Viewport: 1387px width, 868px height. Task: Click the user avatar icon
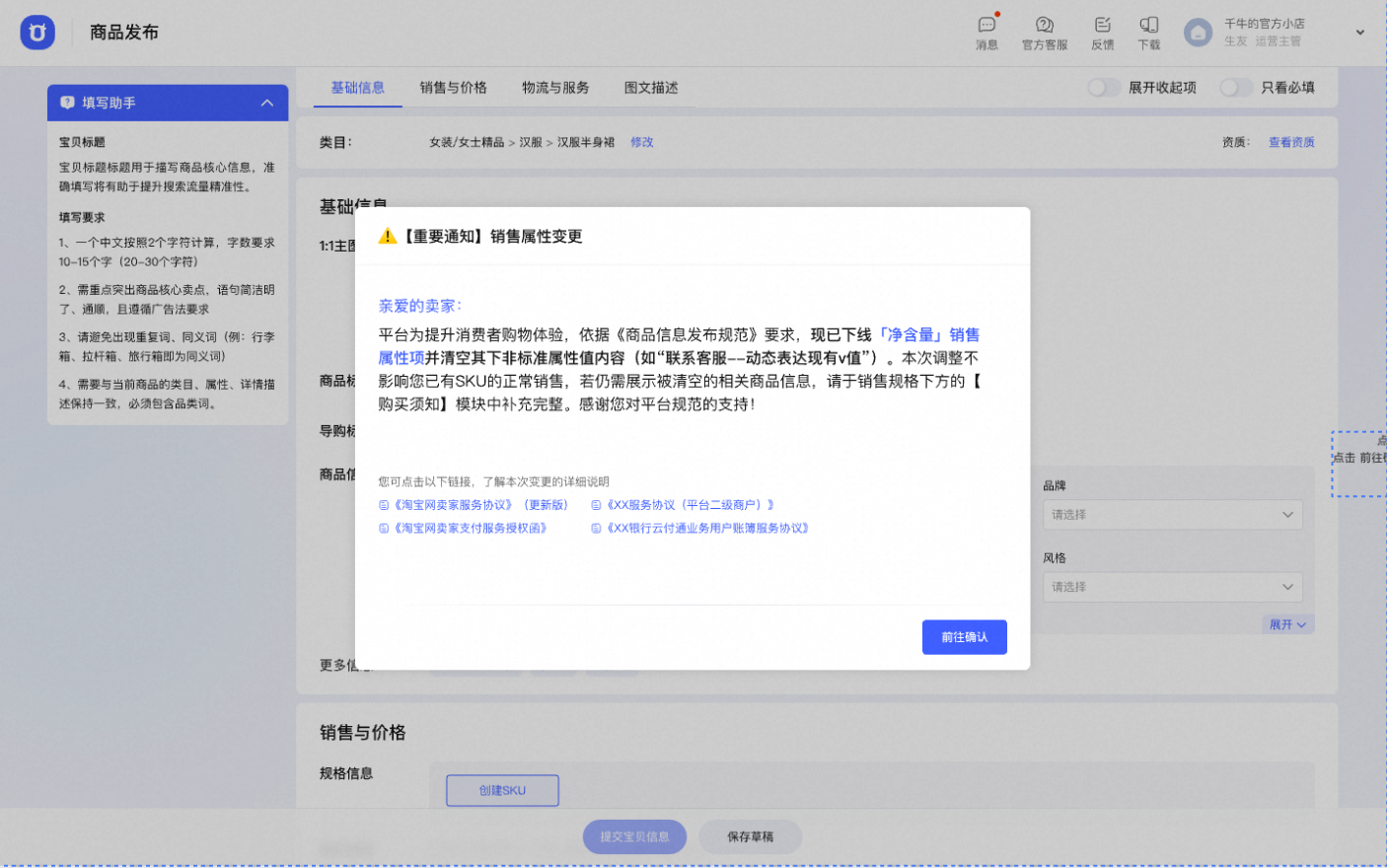coord(1198,33)
